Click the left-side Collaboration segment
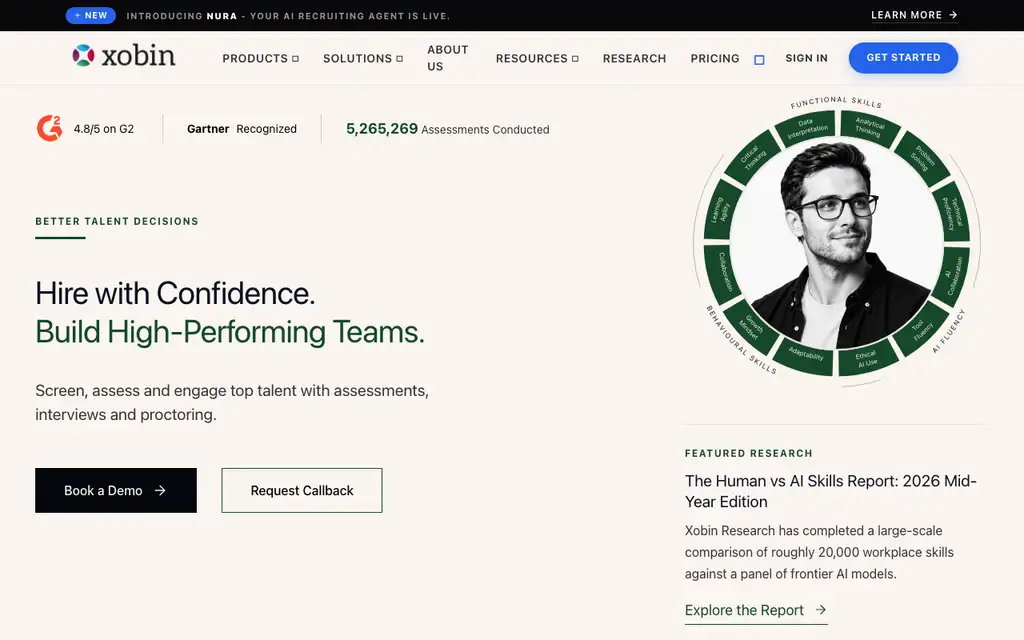The width and height of the screenshot is (1024, 640). point(722,272)
